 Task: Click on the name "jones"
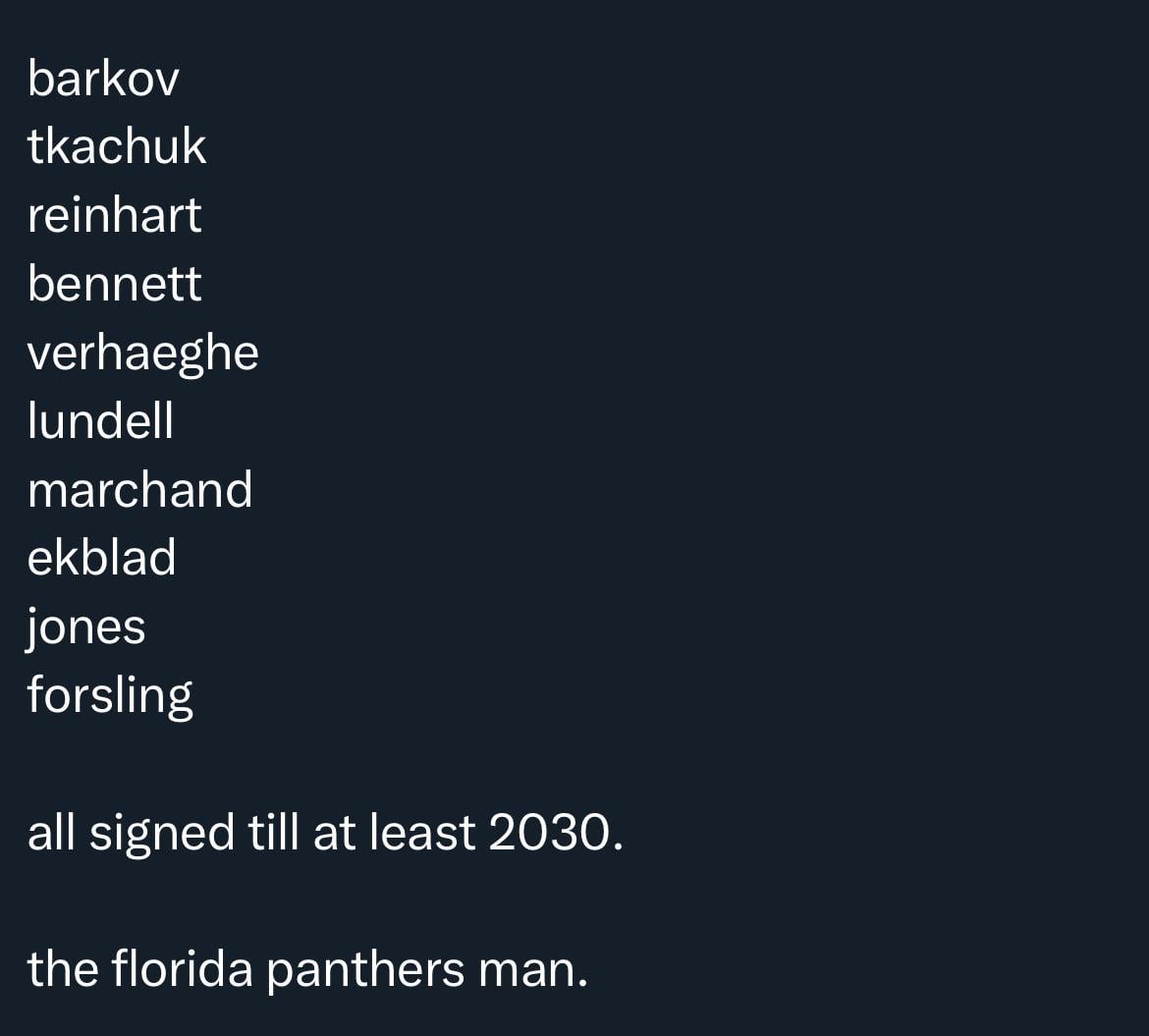86,627
